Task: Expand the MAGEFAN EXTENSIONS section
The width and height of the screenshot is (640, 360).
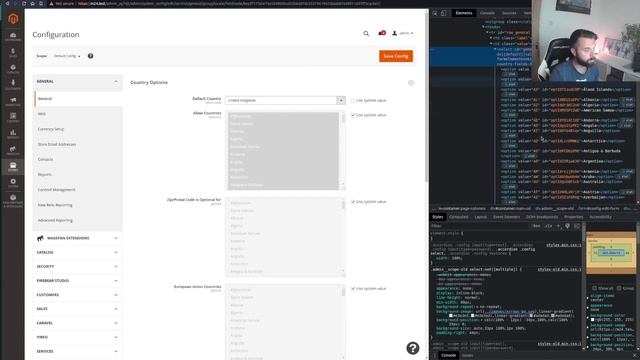Action: coord(78,238)
